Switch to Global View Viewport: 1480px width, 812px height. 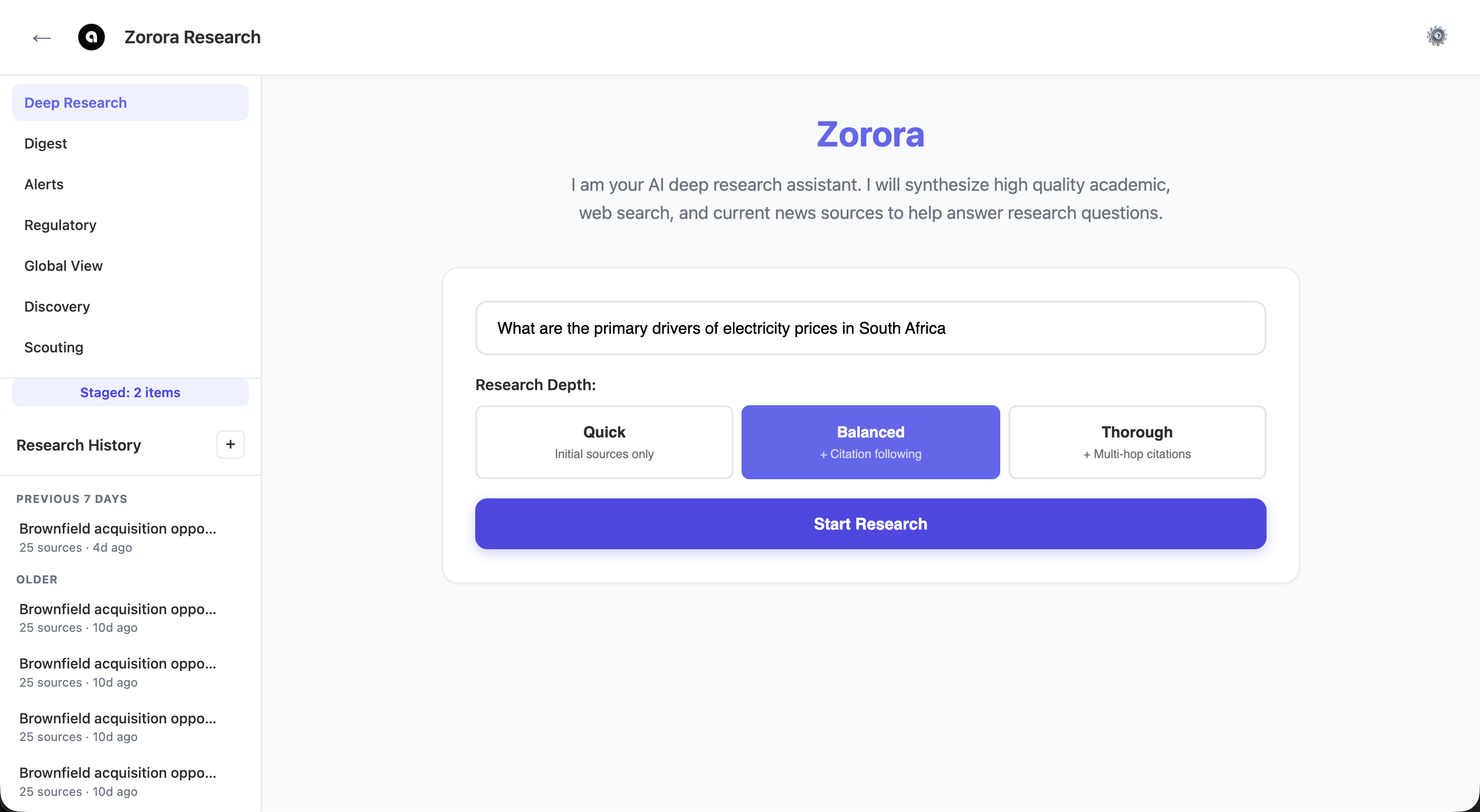point(63,266)
